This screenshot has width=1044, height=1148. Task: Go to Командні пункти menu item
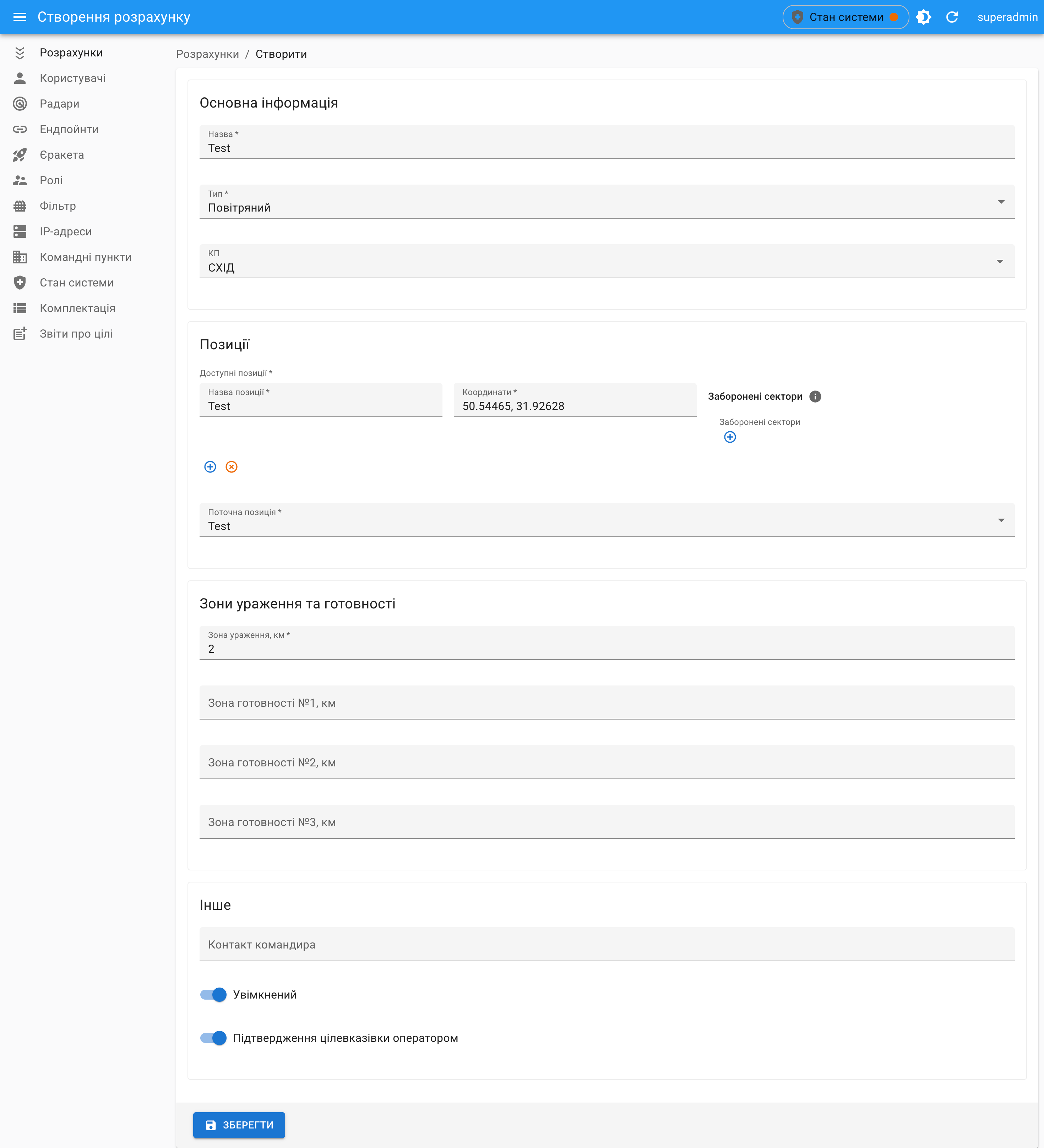(x=86, y=257)
